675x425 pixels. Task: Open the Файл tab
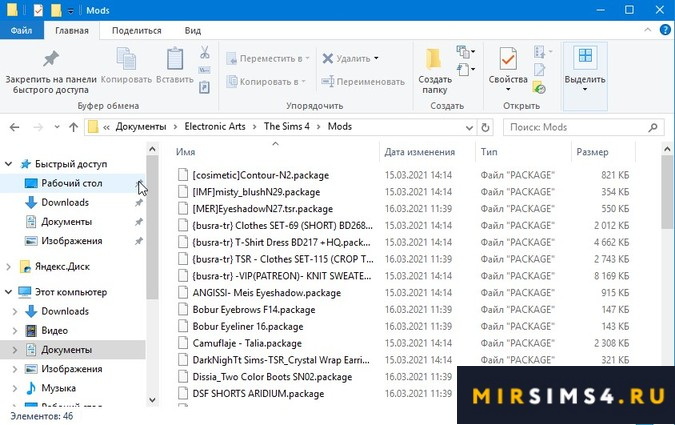22,31
